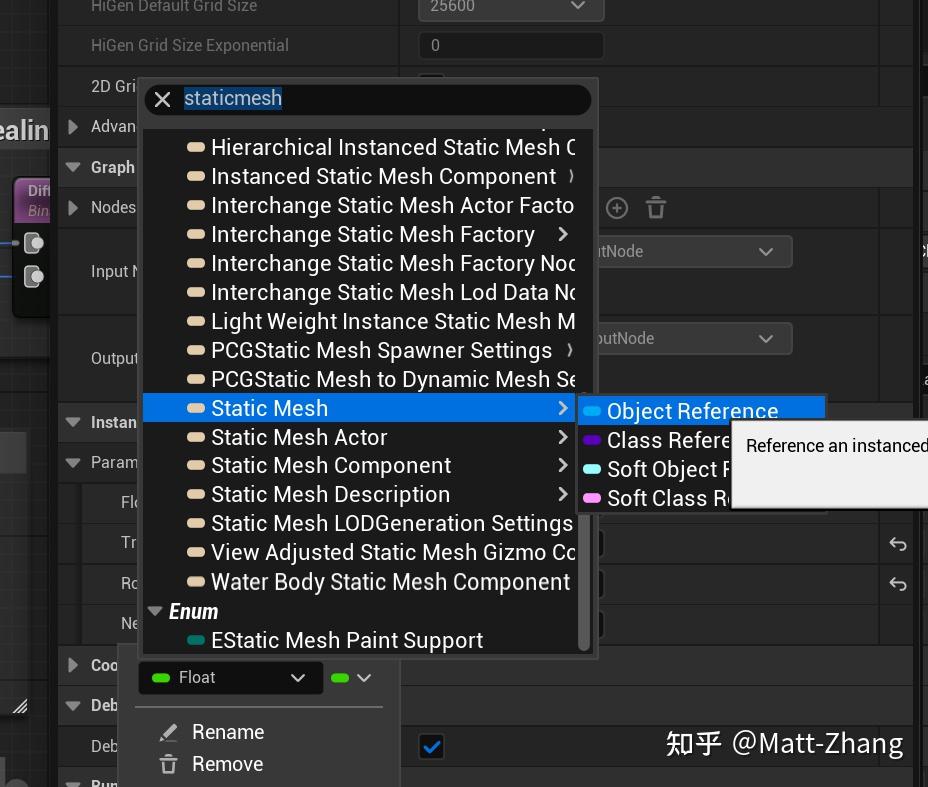Image resolution: width=928 pixels, height=787 pixels.
Task: Click the Remove trash icon
Action: click(168, 765)
